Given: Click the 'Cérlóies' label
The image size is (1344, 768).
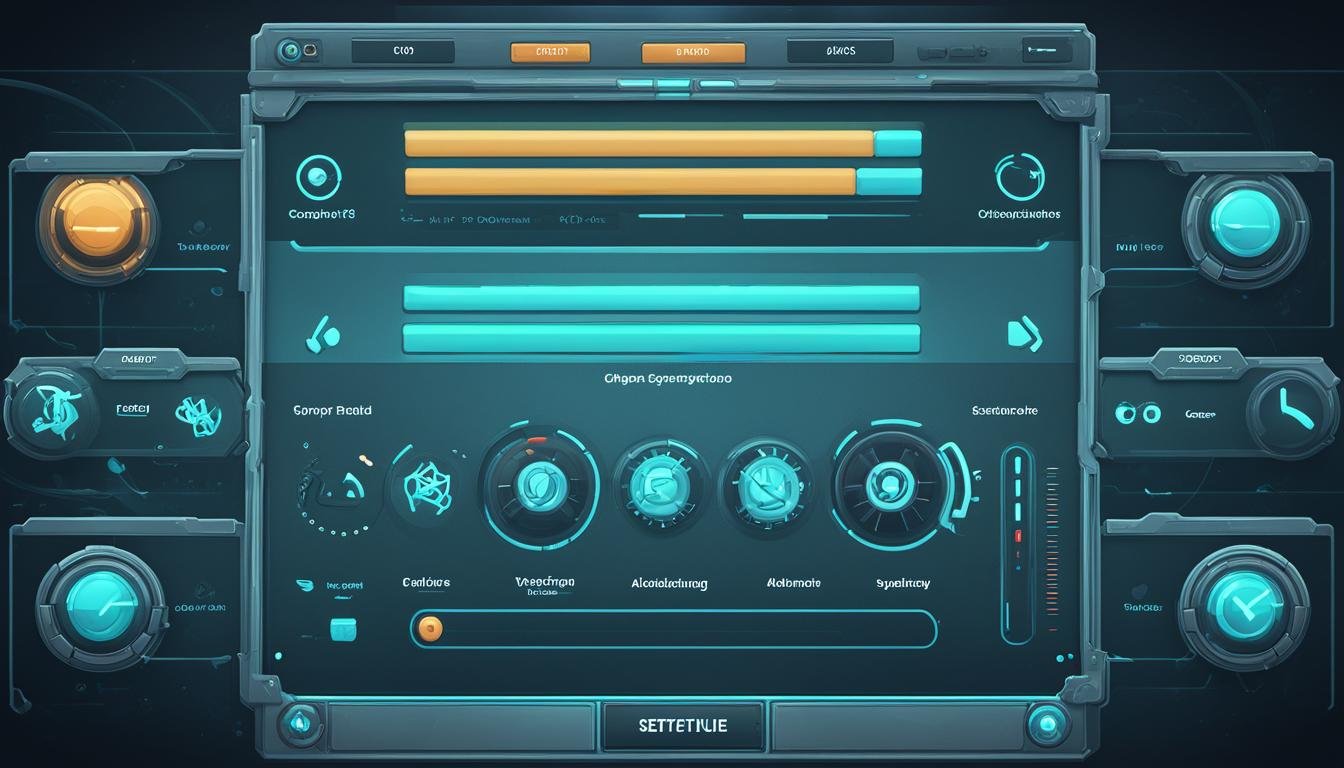Looking at the screenshot, I should [x=426, y=582].
